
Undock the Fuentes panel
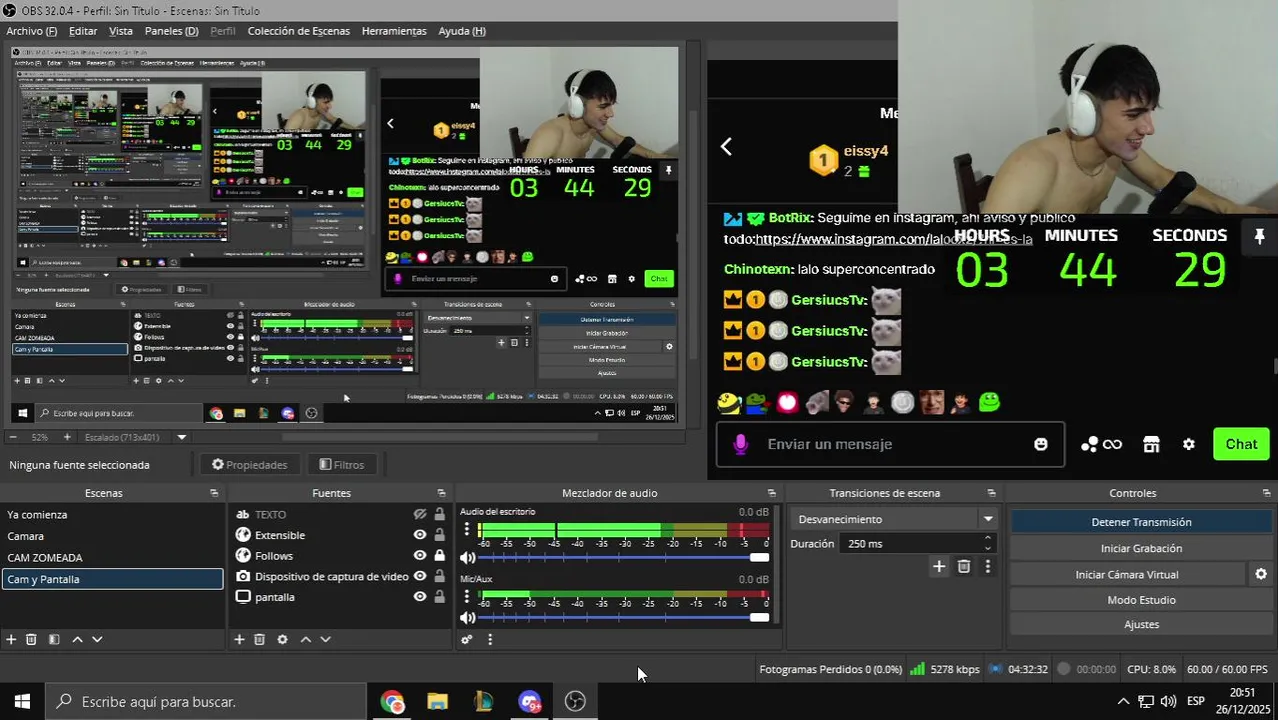(442, 493)
